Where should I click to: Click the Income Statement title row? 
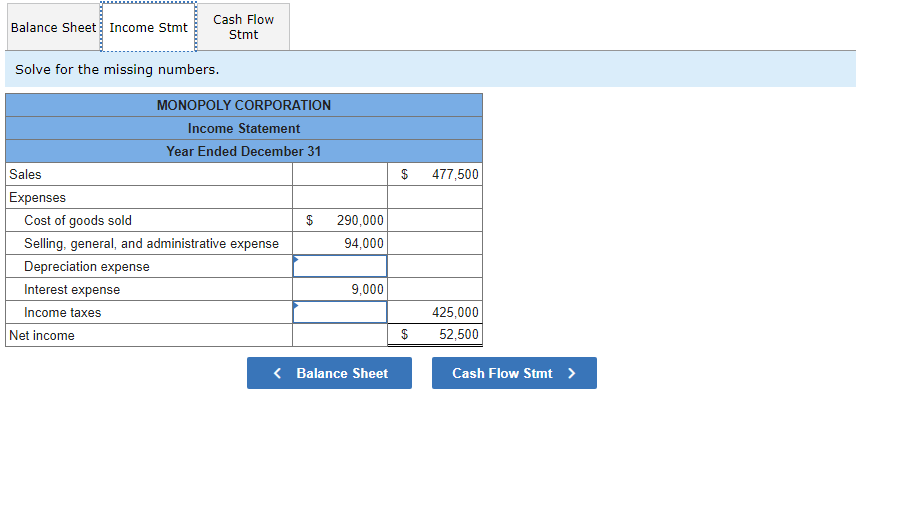tap(244, 128)
